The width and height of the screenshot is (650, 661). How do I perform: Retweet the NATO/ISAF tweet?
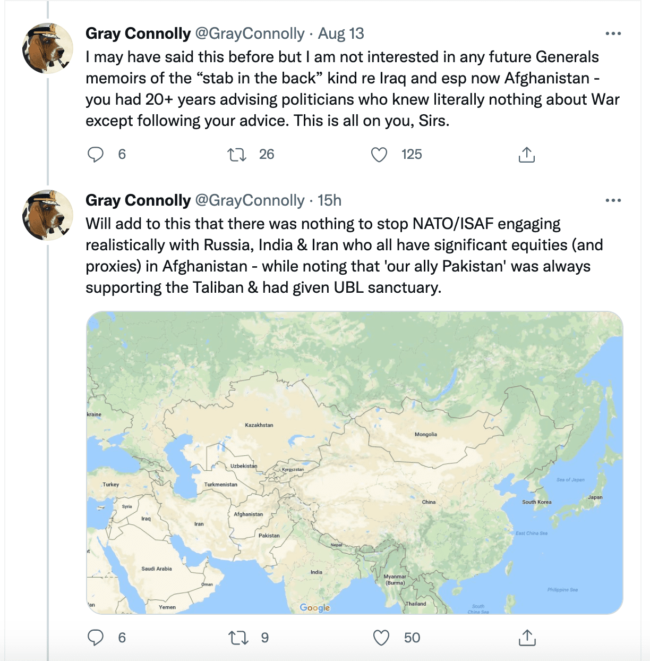click(x=237, y=637)
